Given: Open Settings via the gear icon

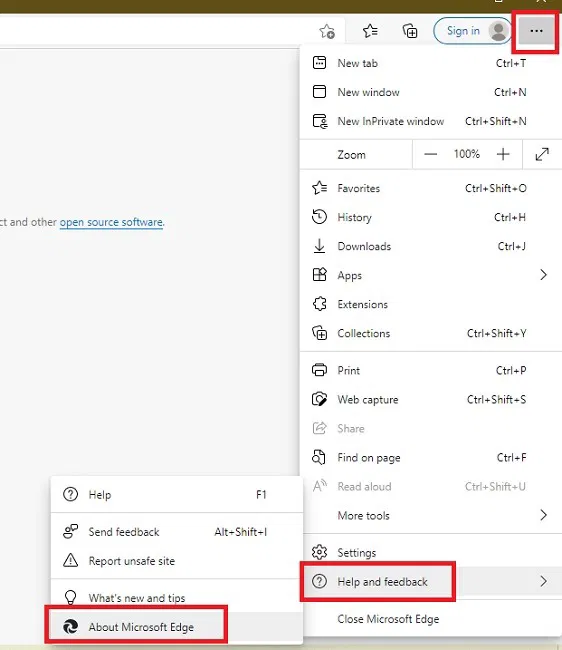Looking at the screenshot, I should pos(319,552).
